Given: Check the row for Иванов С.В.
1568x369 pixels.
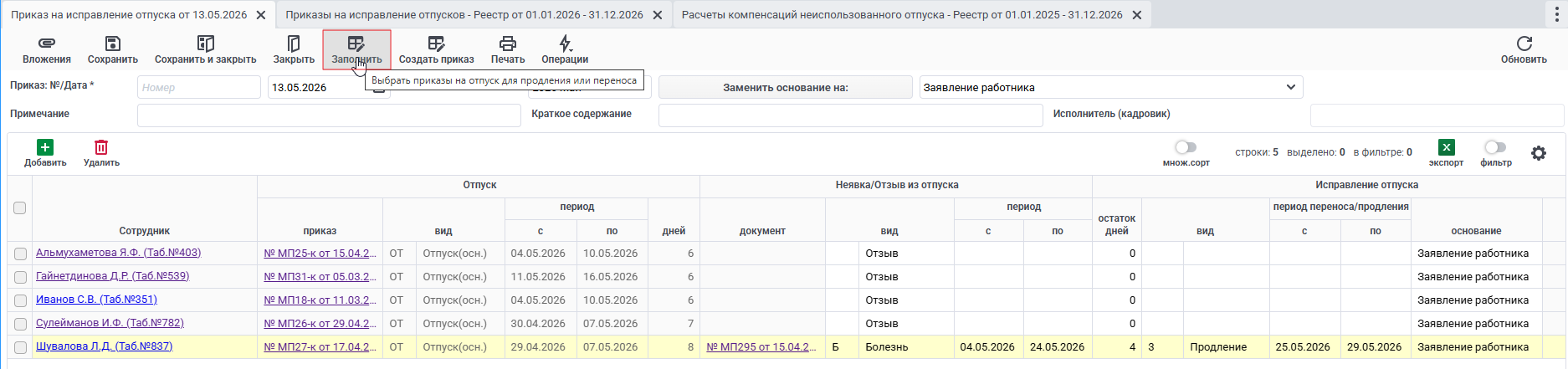Looking at the screenshot, I should tap(20, 300).
